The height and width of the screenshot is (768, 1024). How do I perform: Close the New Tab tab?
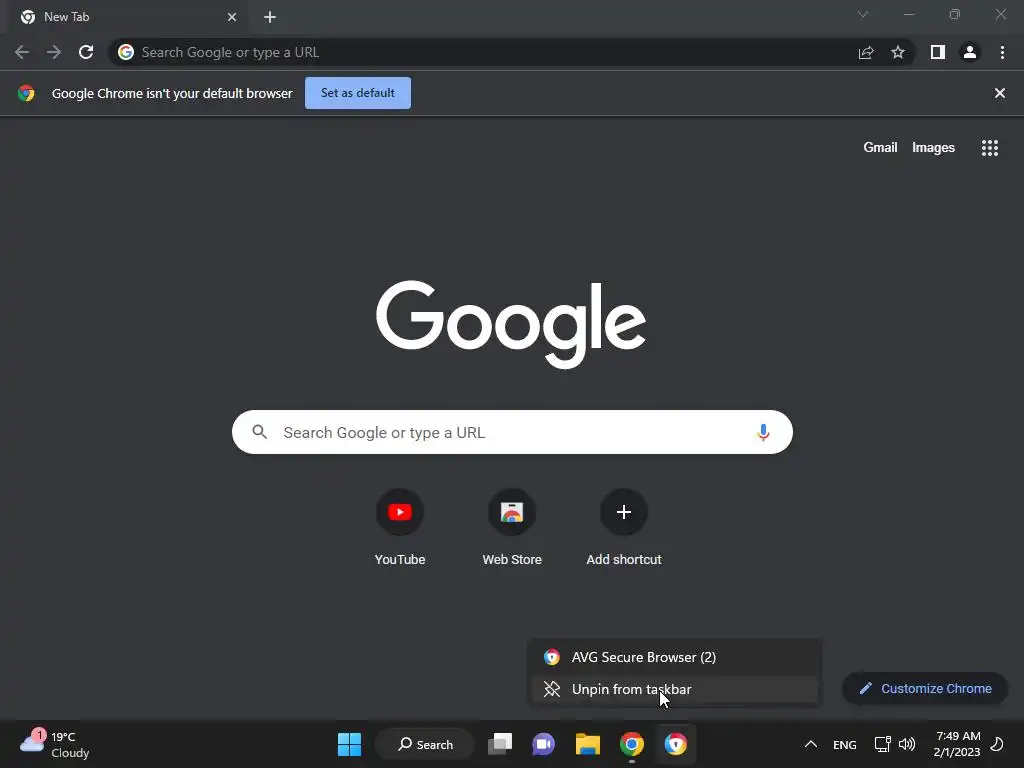pyautogui.click(x=232, y=17)
